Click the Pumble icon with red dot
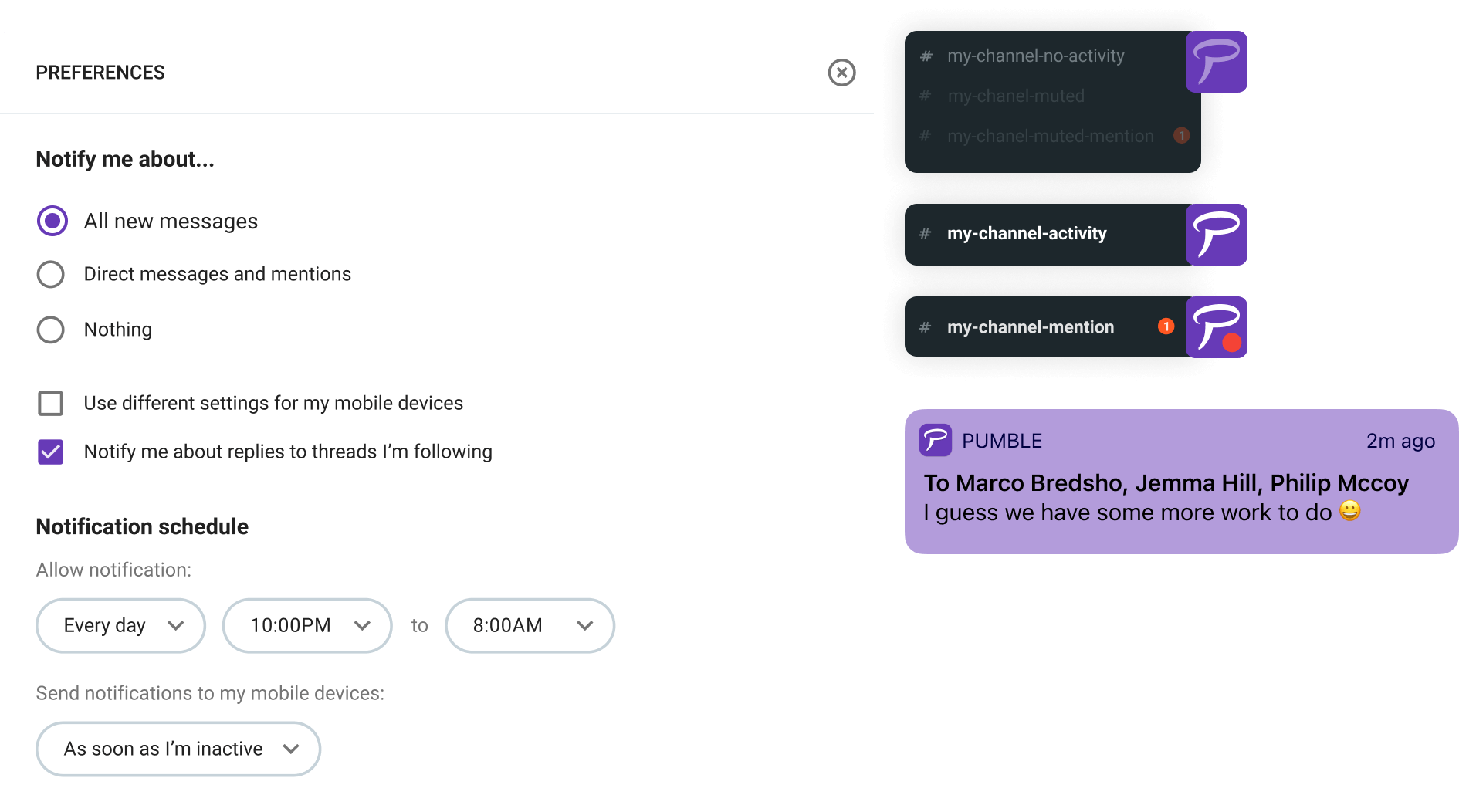1459x812 pixels. tap(1216, 327)
